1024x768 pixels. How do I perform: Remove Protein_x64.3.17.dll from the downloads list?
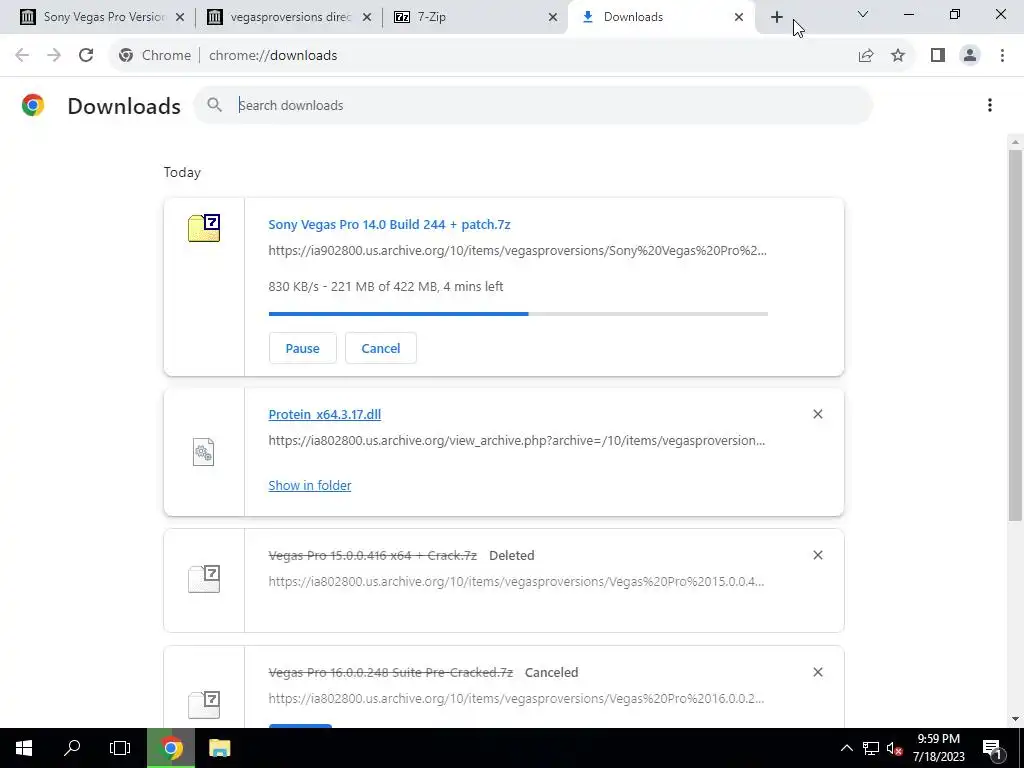point(818,414)
